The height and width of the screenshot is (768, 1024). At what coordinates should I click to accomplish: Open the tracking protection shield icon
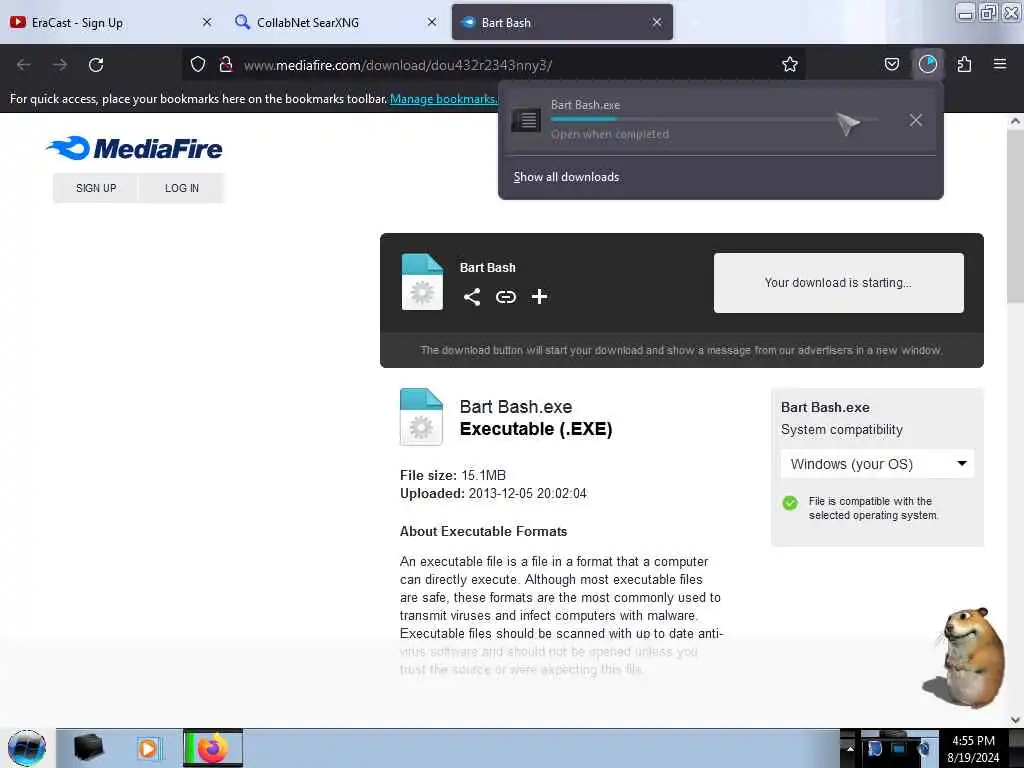click(198, 64)
